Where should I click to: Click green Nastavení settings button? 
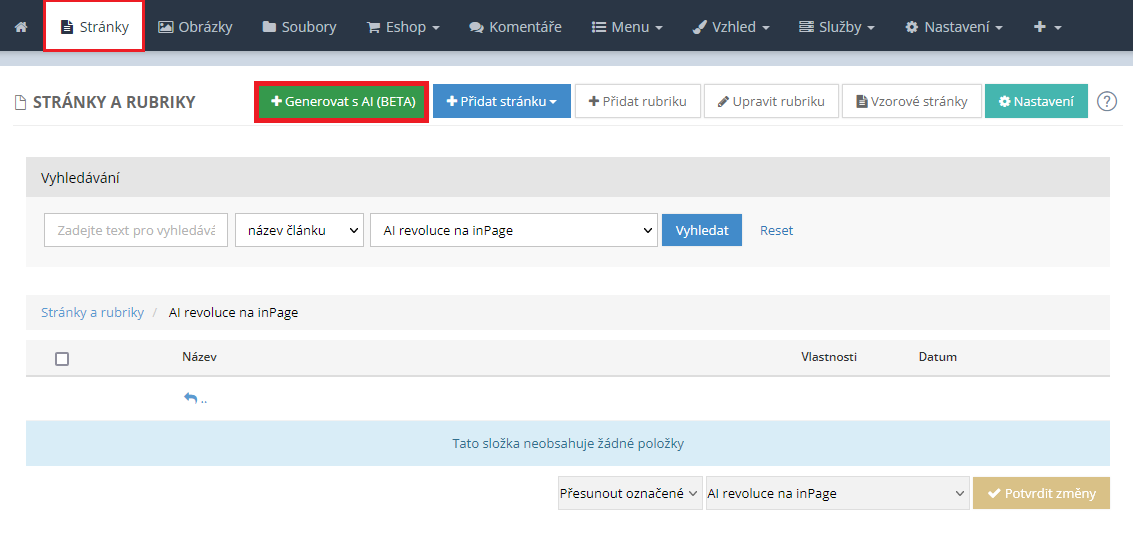pyautogui.click(x=1036, y=101)
